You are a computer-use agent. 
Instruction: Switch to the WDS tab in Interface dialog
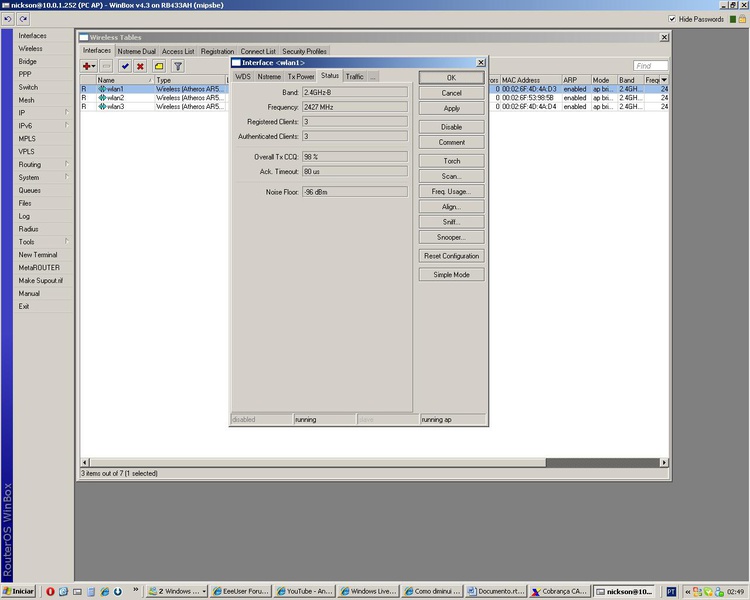tap(243, 77)
